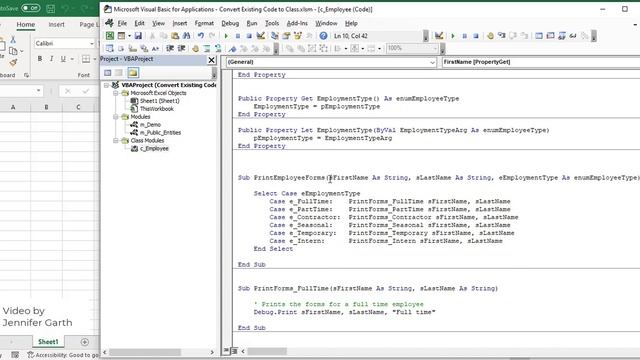Open the Calibri font dropdown in Excel
The image size is (640, 360).
pyautogui.click(x=91, y=43)
